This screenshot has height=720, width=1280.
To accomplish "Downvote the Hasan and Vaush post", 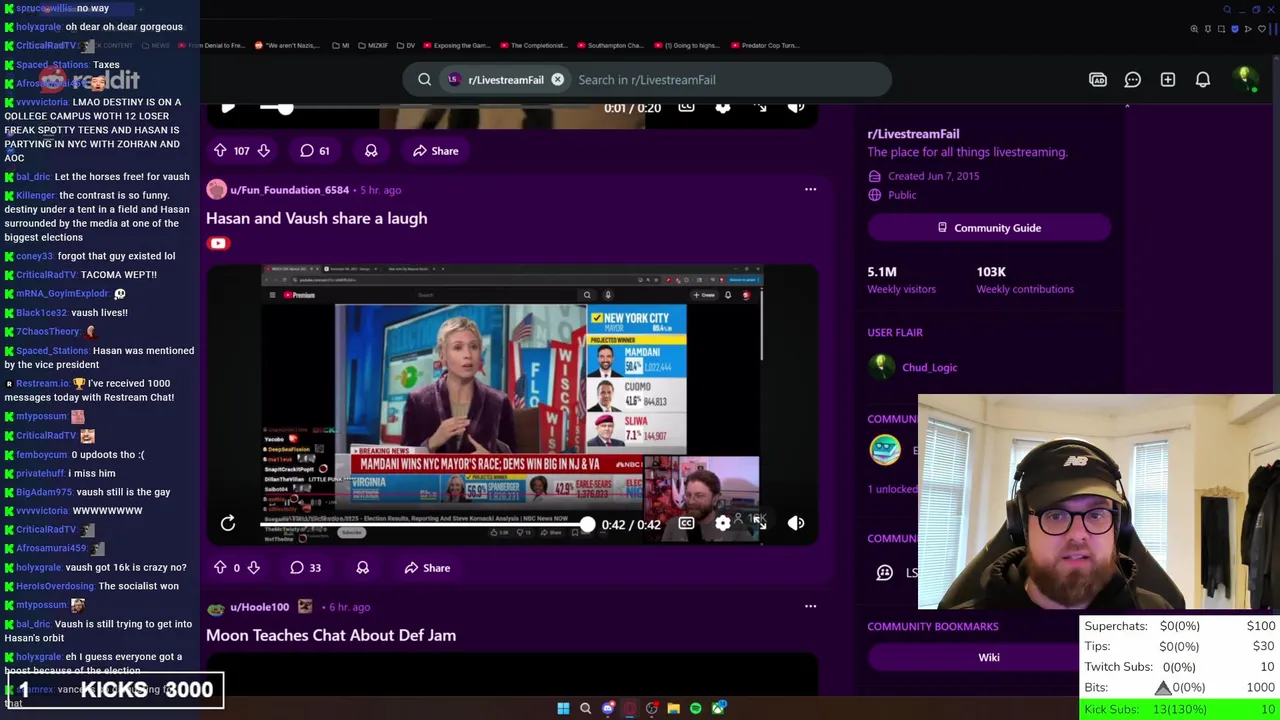I will point(254,568).
